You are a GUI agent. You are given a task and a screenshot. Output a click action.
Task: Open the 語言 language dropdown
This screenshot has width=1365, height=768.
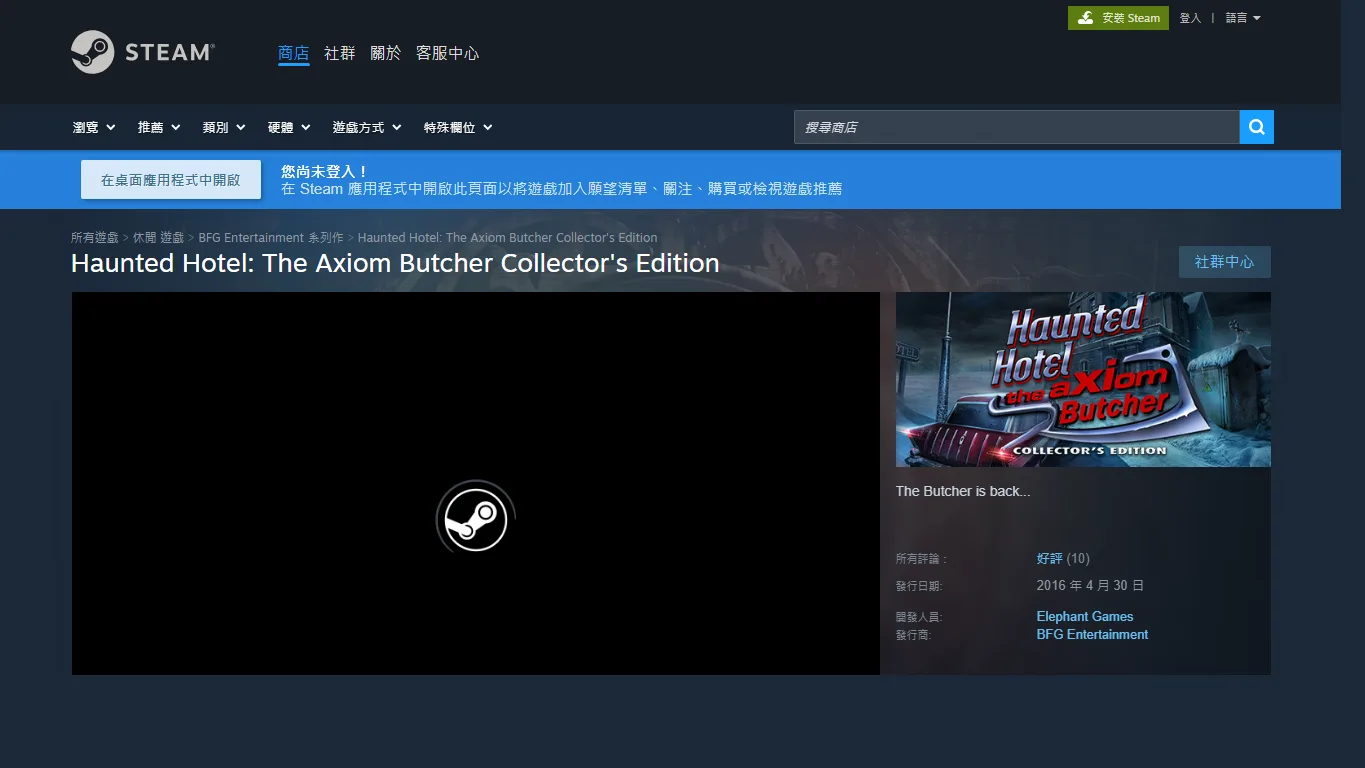(x=1243, y=18)
